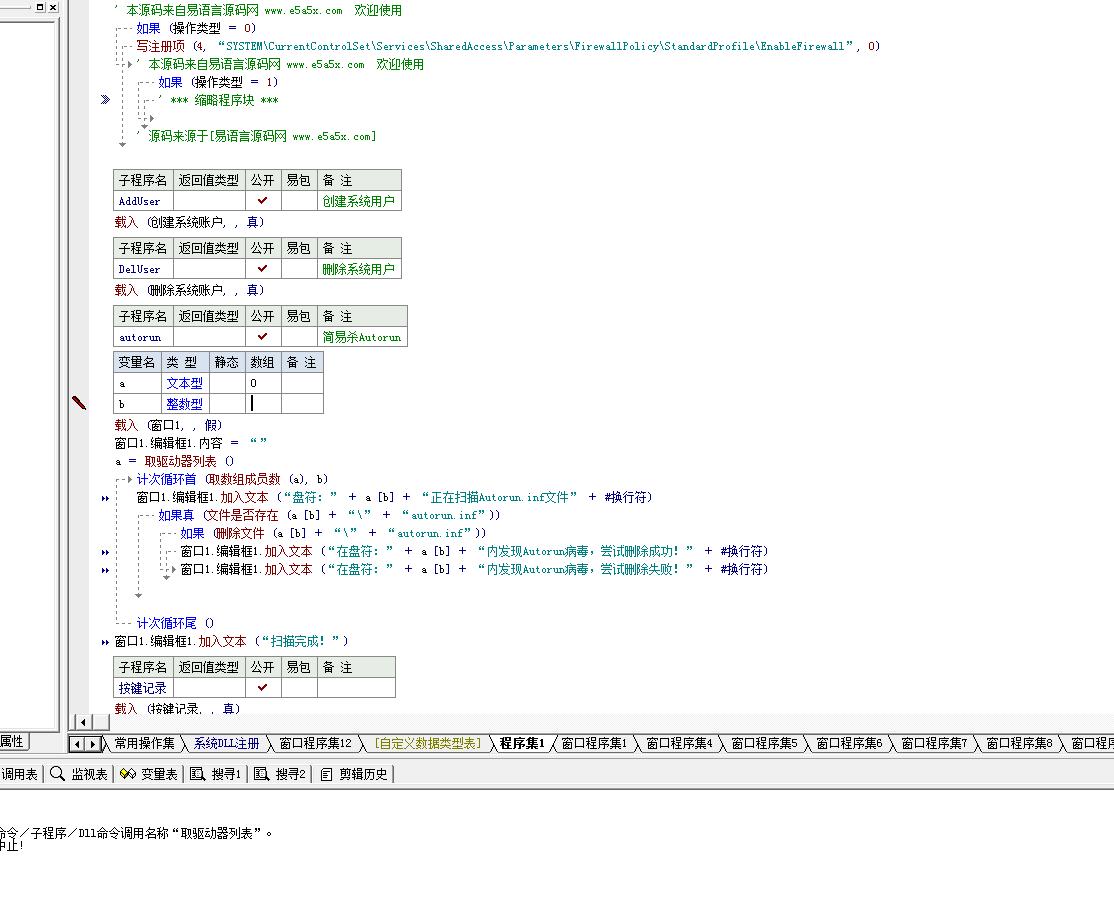Open the 调用表 output tab
The image size is (1114, 914).
pyautogui.click(x=19, y=774)
